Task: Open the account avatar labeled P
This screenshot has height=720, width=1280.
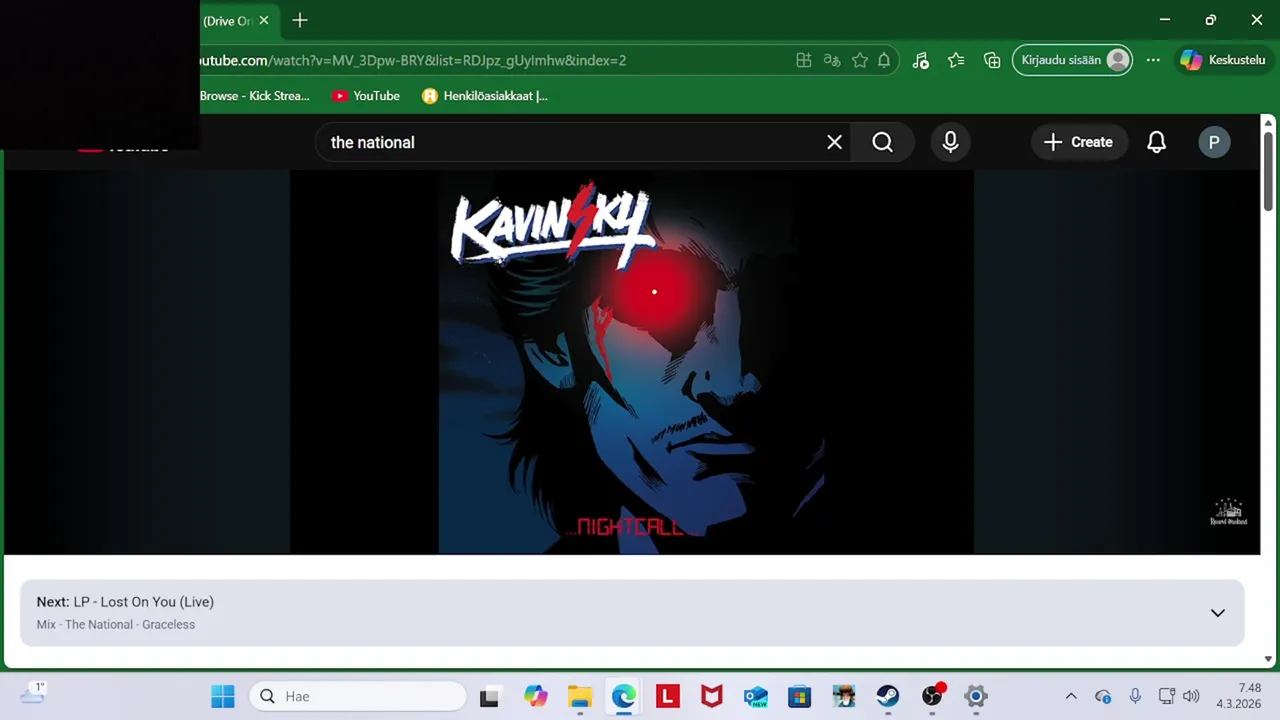Action: coord(1214,142)
